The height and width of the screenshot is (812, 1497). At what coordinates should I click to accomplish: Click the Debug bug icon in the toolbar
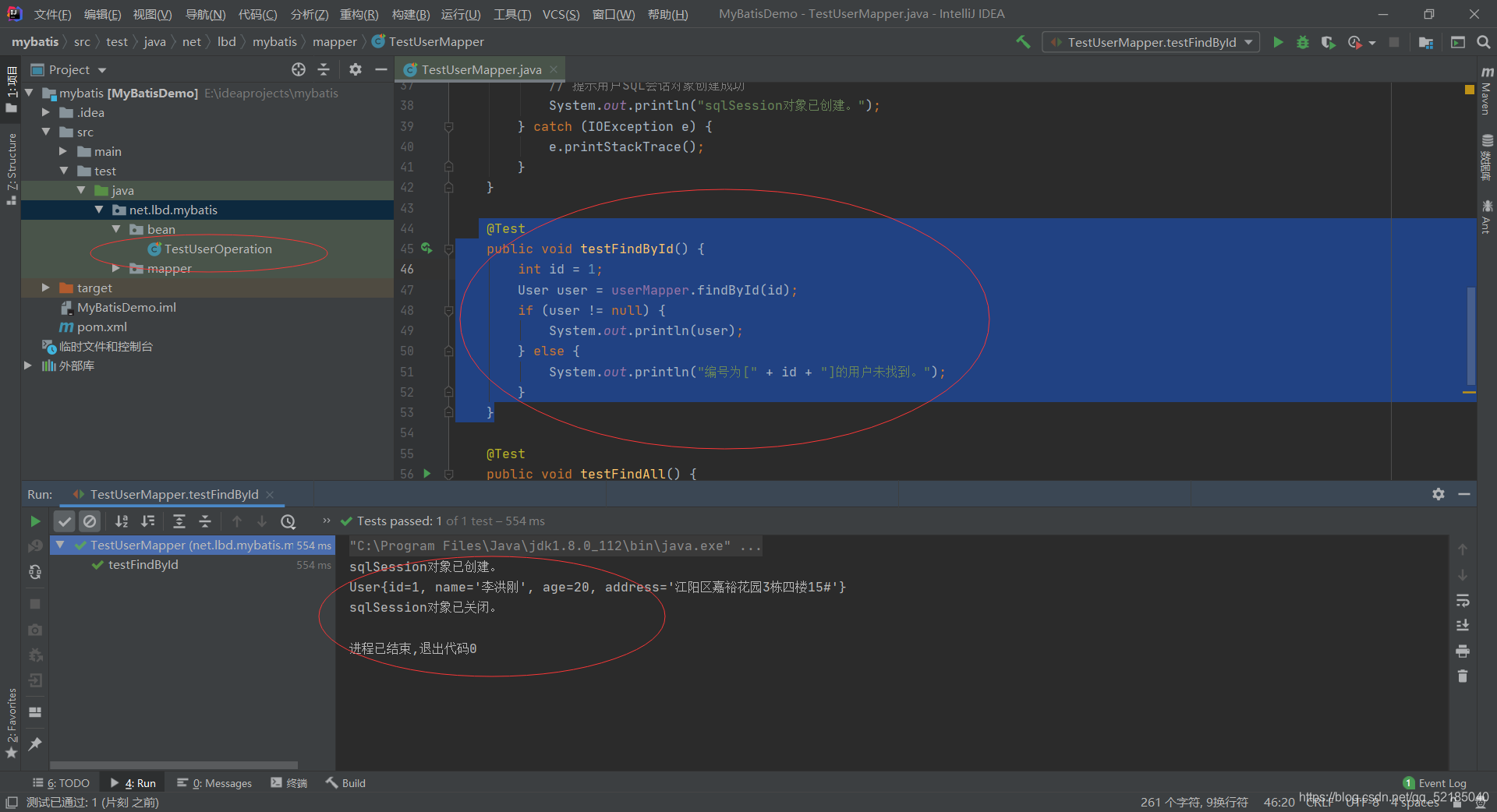coord(1303,42)
